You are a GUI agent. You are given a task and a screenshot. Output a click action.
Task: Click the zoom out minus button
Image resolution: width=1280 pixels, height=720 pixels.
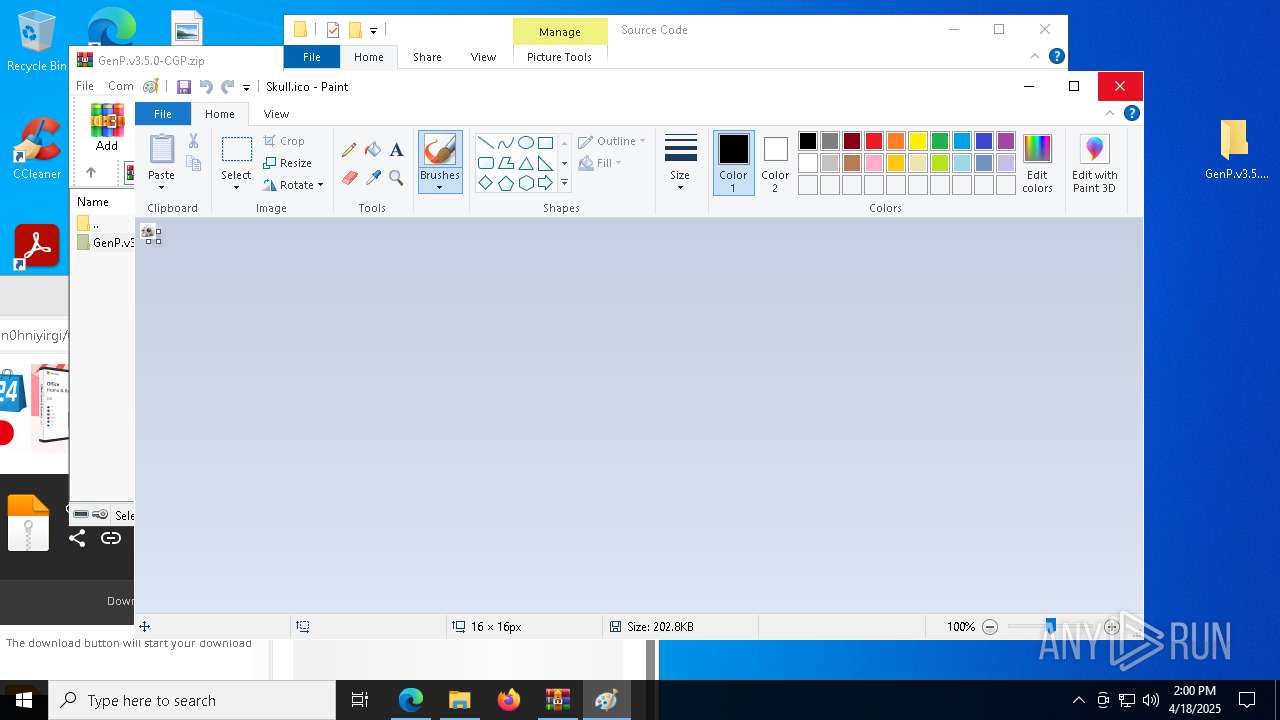tap(990, 627)
